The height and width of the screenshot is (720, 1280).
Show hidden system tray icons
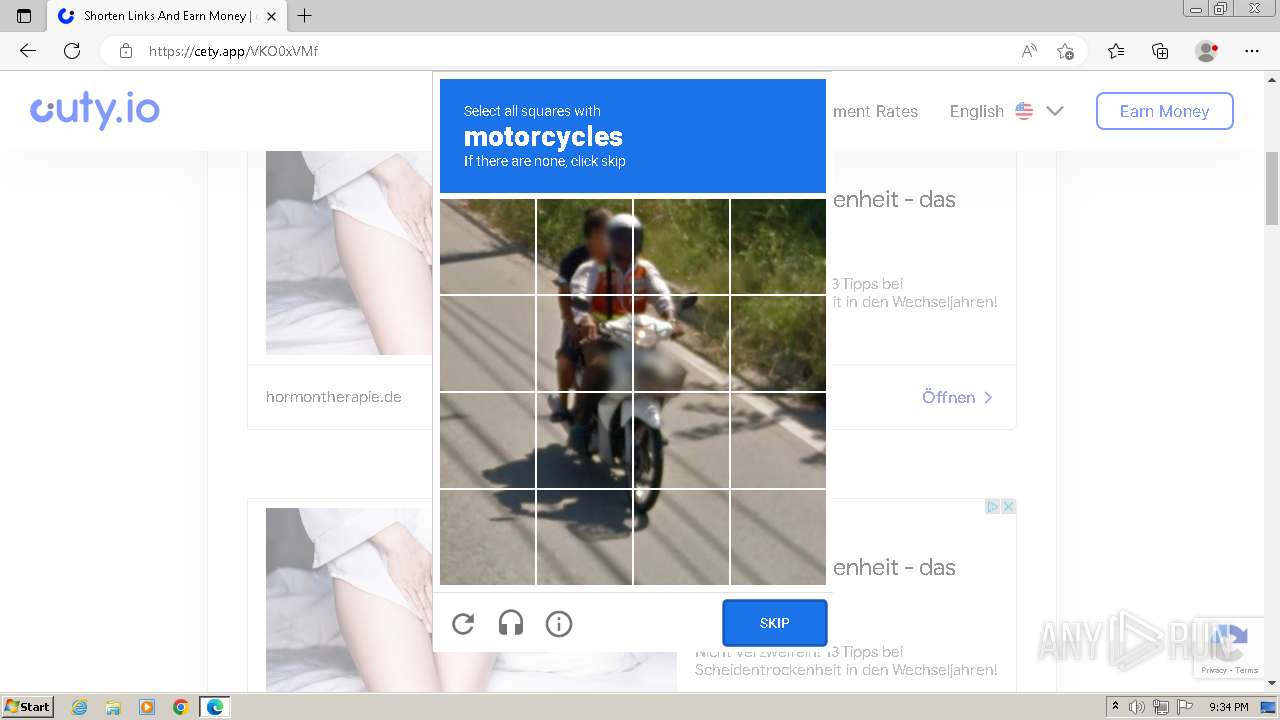[x=1116, y=707]
